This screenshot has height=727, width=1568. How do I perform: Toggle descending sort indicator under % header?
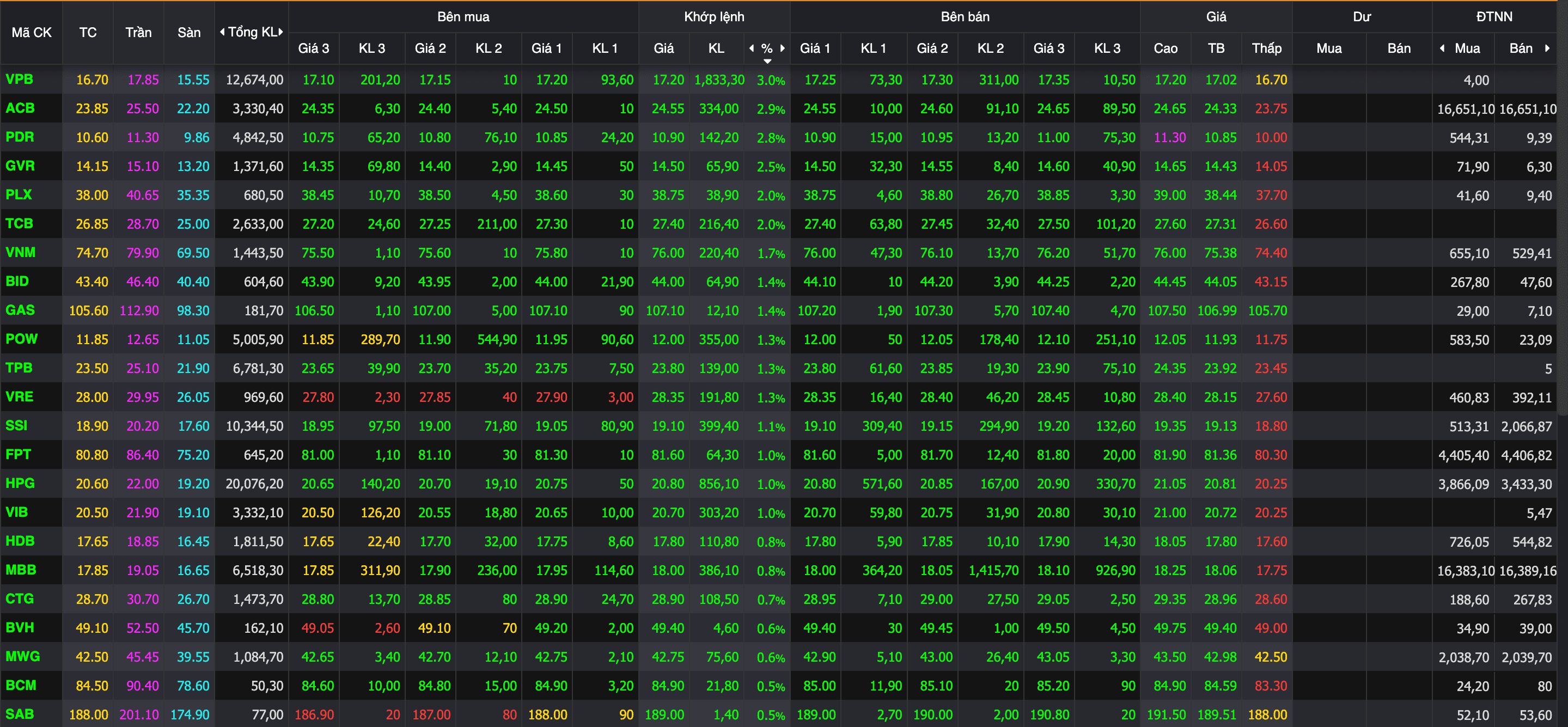click(x=767, y=61)
